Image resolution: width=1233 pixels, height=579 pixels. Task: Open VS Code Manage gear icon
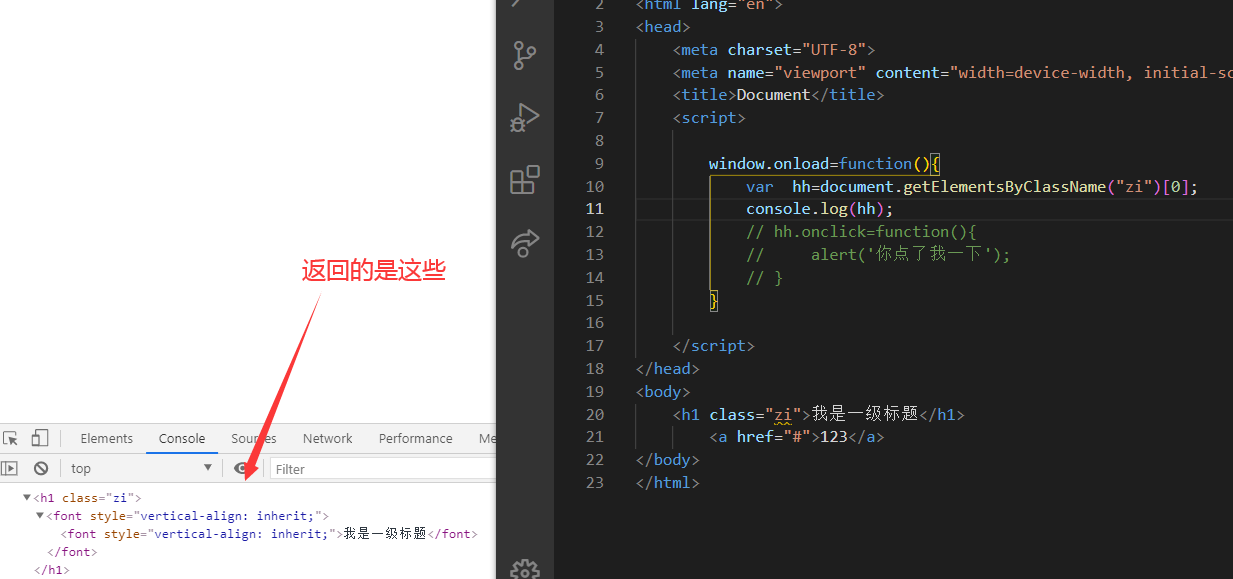coord(525,568)
